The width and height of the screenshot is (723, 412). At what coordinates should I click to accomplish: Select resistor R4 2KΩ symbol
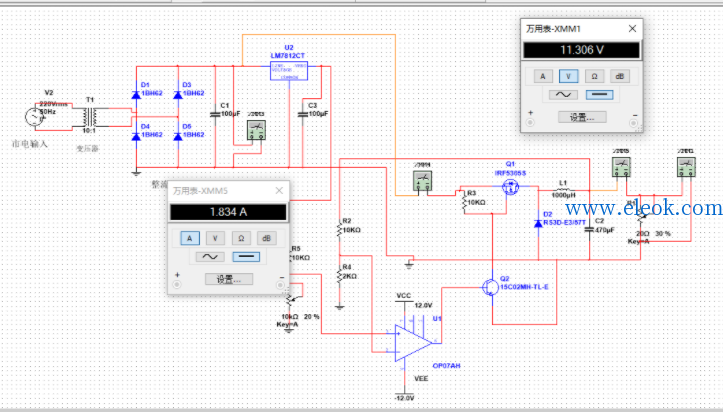(x=340, y=276)
